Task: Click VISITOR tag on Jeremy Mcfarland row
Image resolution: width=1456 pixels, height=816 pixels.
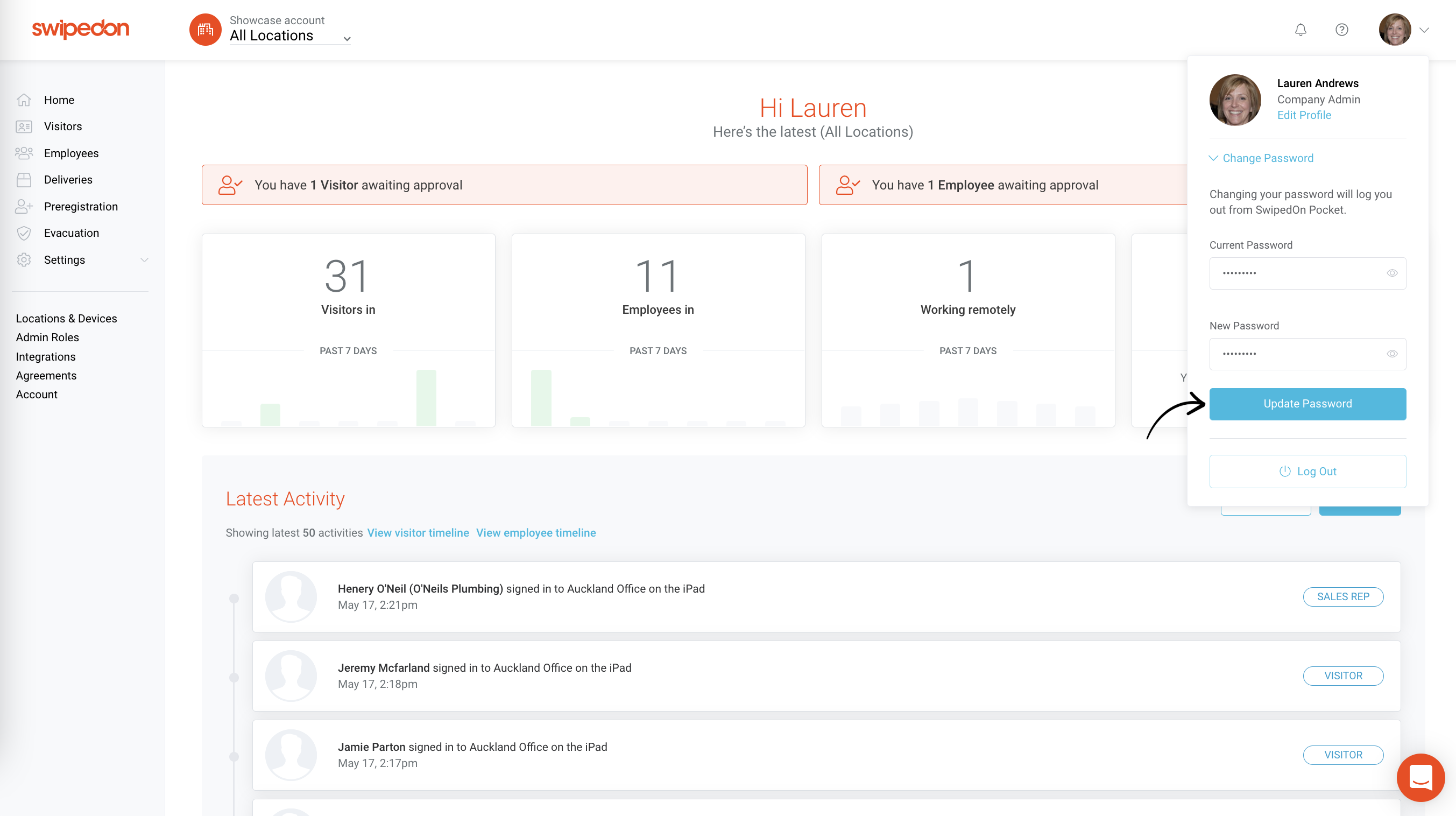Action: click(x=1343, y=677)
